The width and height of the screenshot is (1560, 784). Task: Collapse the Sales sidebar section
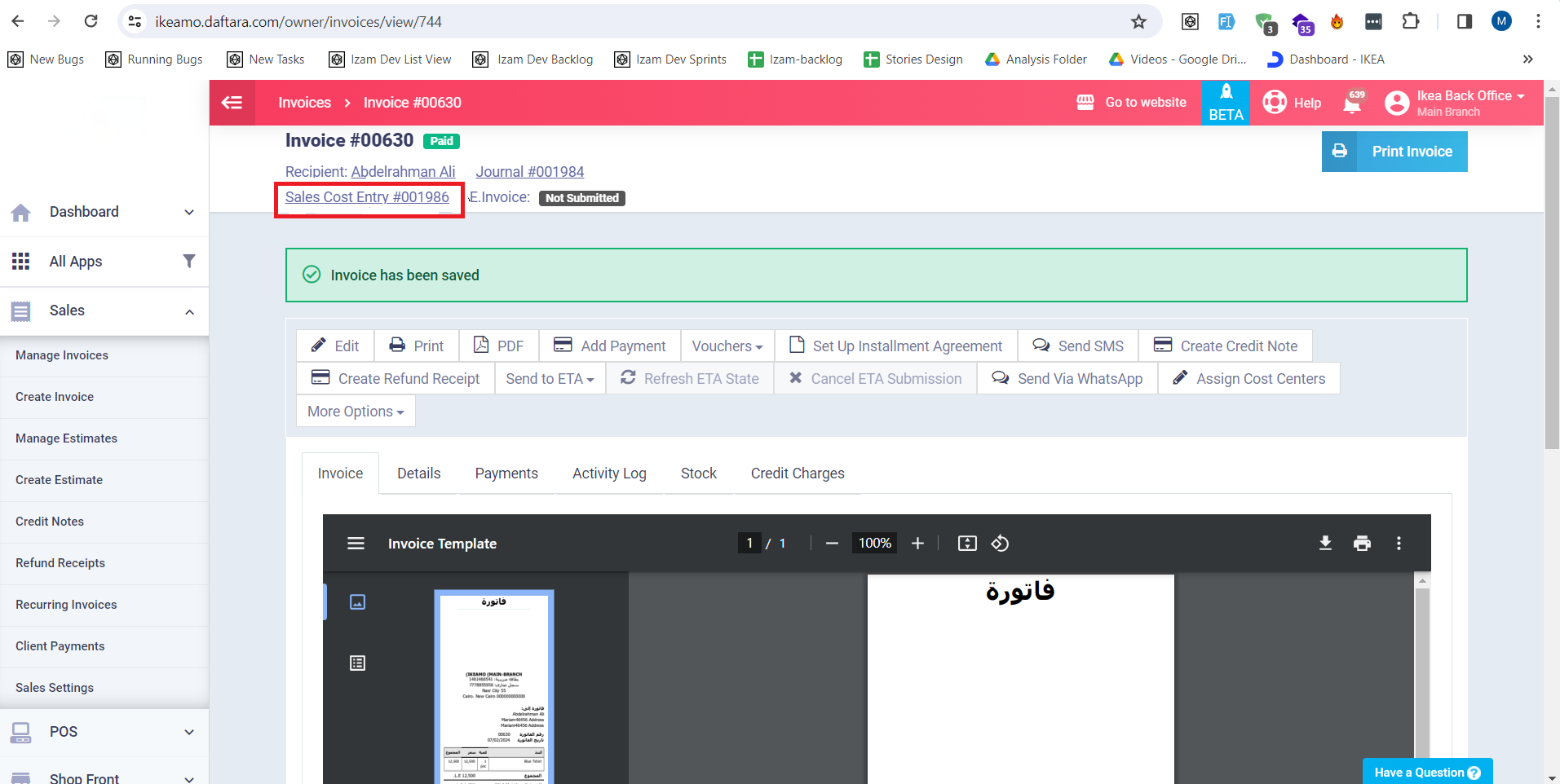click(189, 311)
